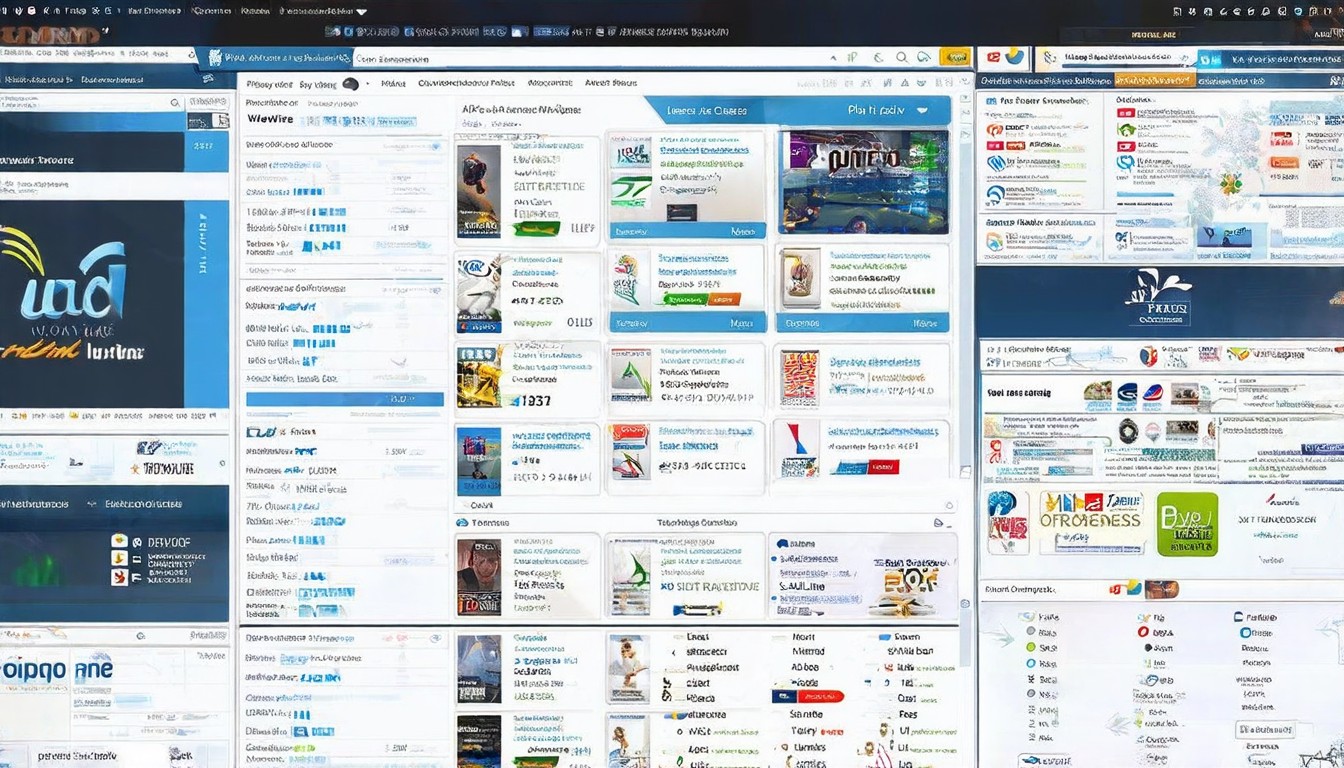The image size is (1344, 768).
Task: Focus the address field of the center window
Action: (590, 59)
